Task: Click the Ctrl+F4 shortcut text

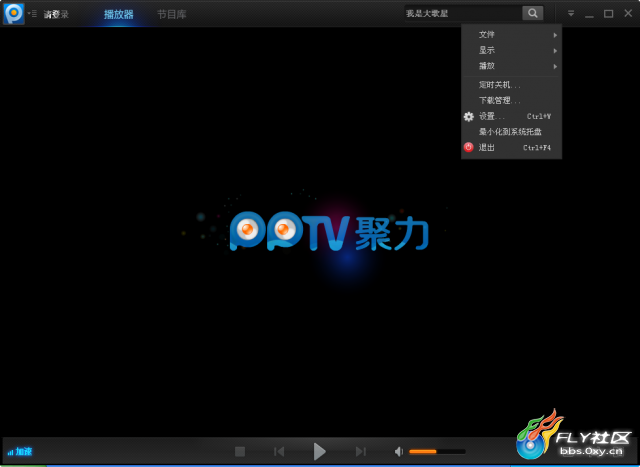Action: 537,148
